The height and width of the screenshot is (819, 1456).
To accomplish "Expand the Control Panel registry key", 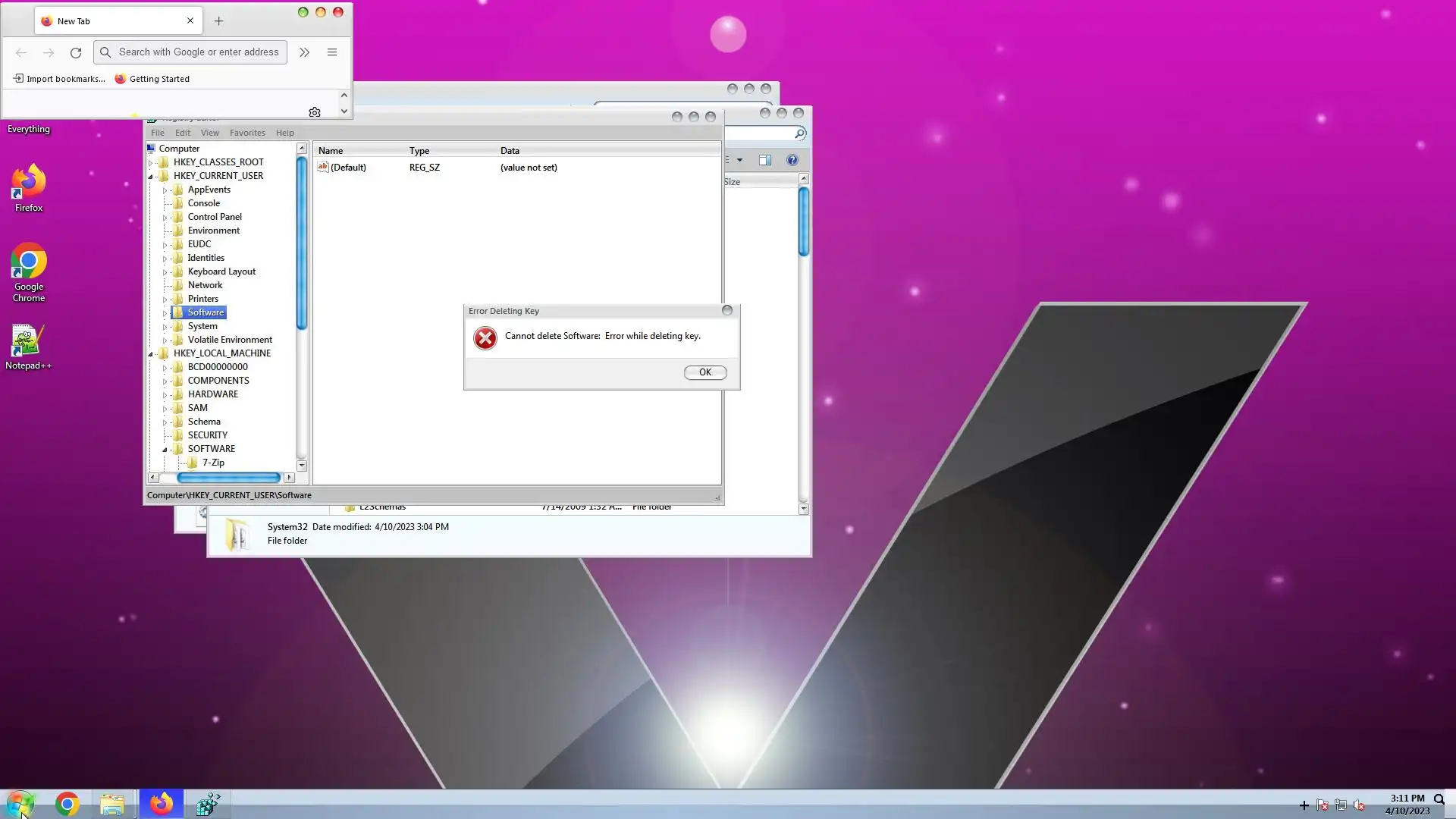I will (165, 218).
